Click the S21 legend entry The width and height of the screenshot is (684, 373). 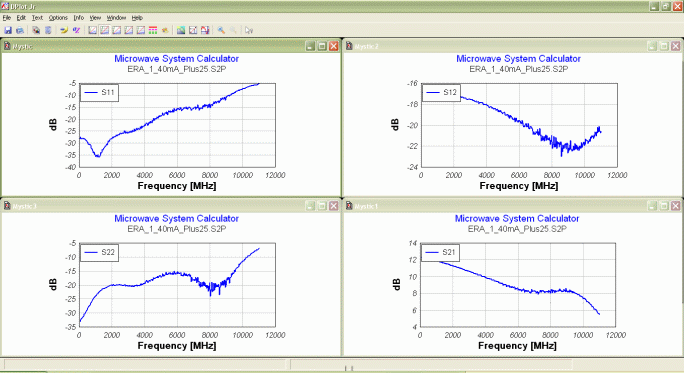(x=440, y=252)
